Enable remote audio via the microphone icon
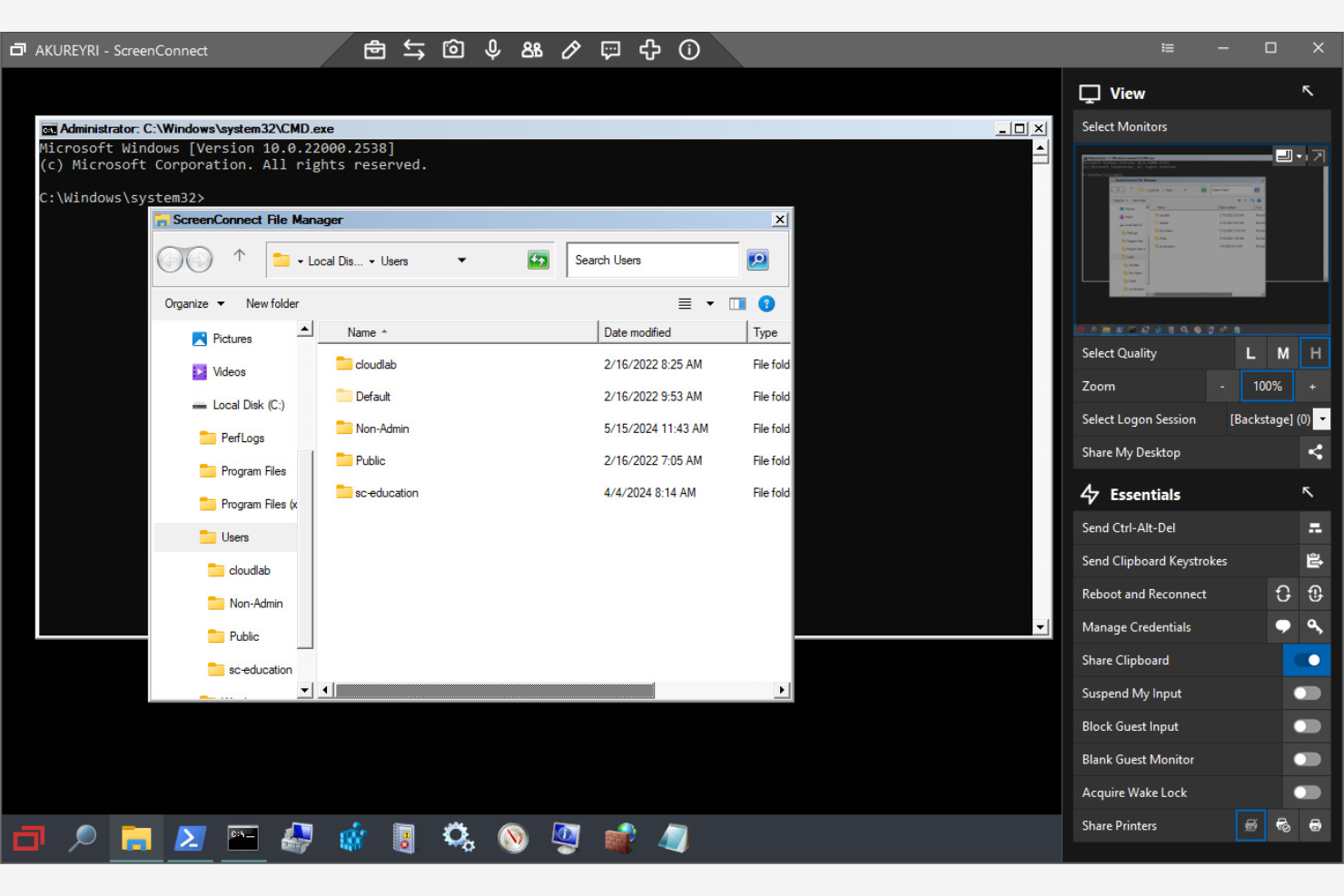The width and height of the screenshot is (1344, 896). (x=492, y=50)
